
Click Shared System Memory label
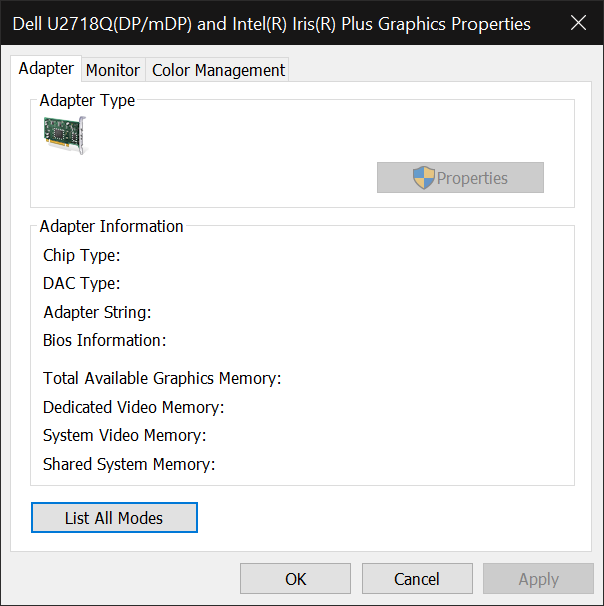point(129,464)
